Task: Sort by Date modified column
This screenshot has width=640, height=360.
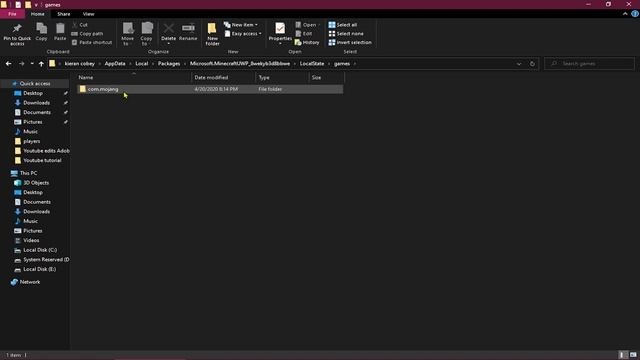Action: 223,77
